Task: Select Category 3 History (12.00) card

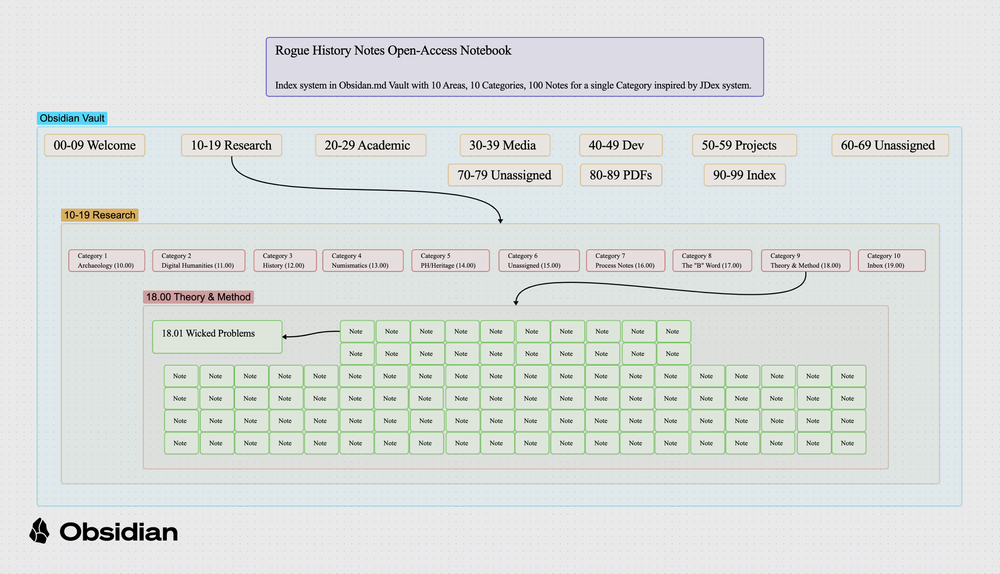Action: tap(284, 260)
